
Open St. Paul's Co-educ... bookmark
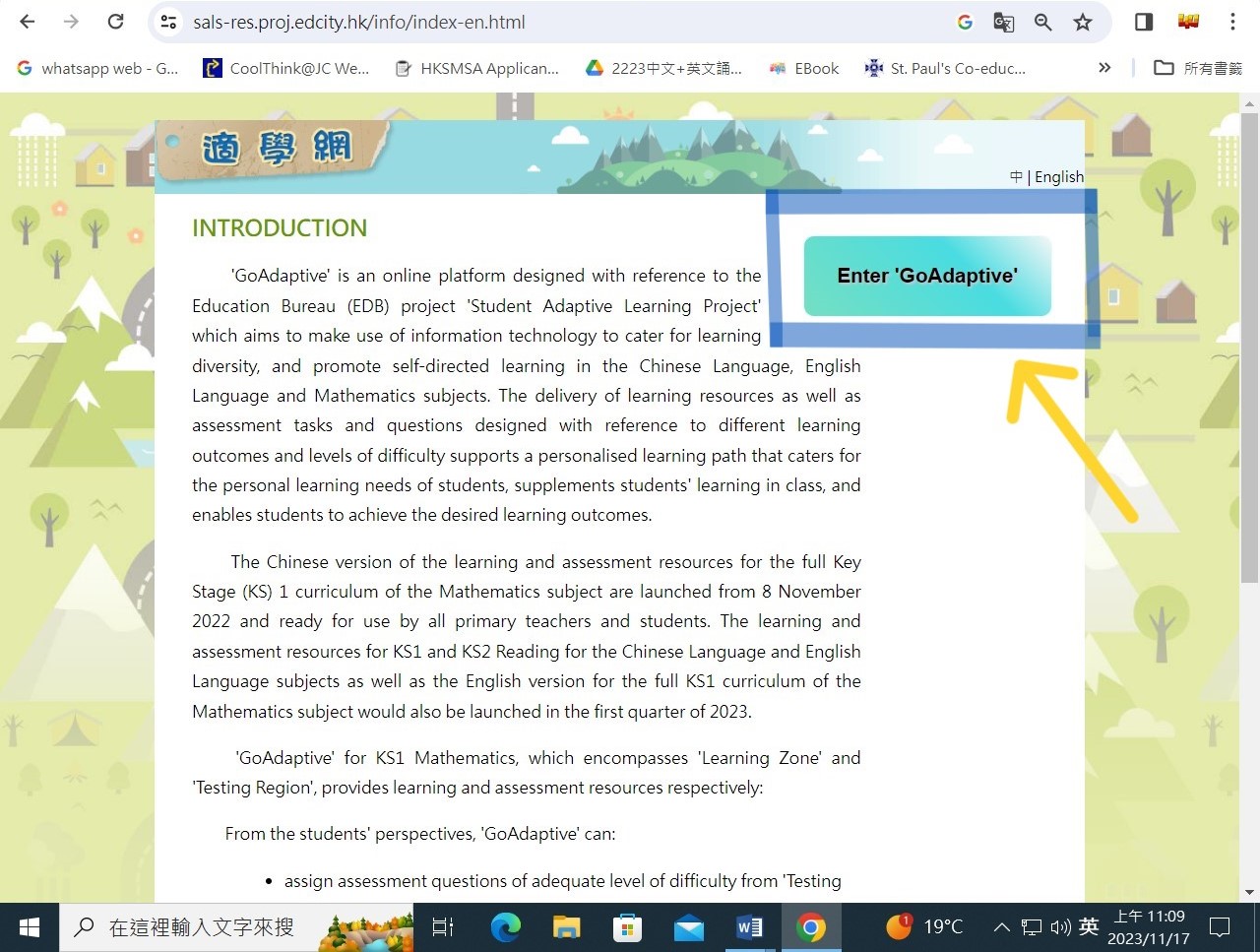[945, 68]
